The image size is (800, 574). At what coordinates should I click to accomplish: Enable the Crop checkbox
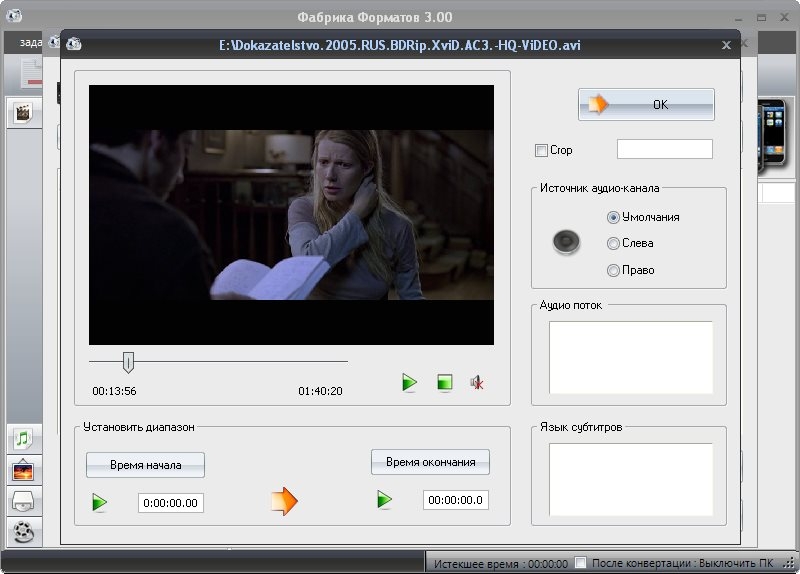pos(541,150)
